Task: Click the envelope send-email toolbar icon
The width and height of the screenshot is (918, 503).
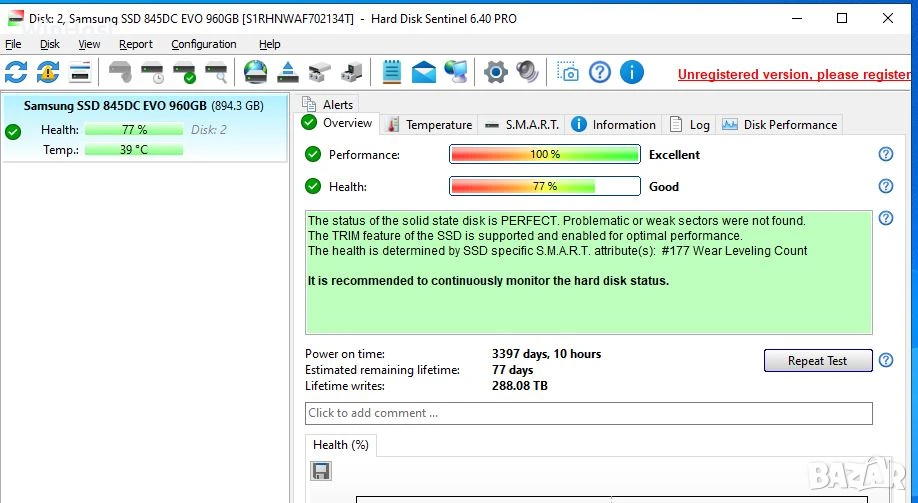Action: [424, 72]
